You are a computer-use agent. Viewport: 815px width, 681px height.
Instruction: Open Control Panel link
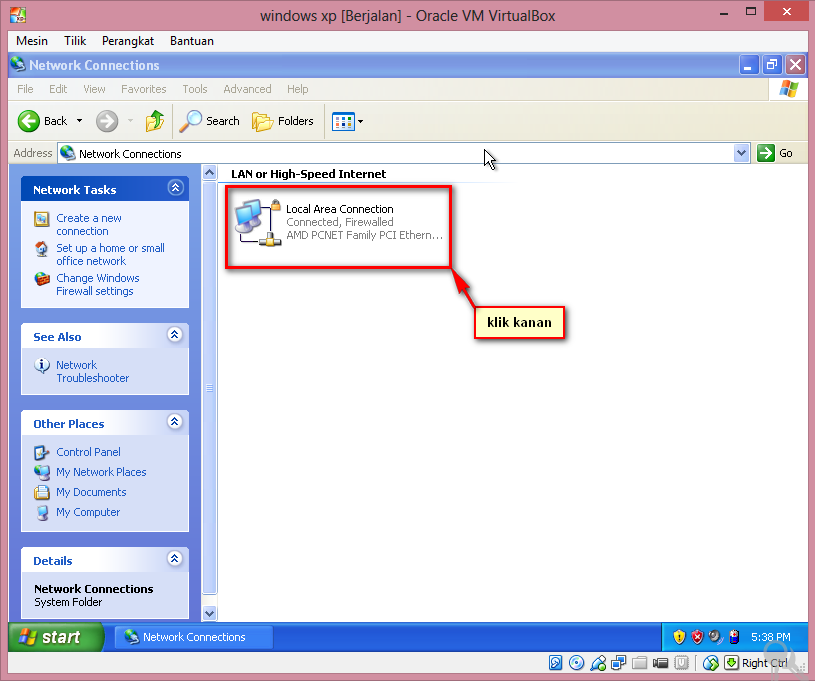[88, 452]
